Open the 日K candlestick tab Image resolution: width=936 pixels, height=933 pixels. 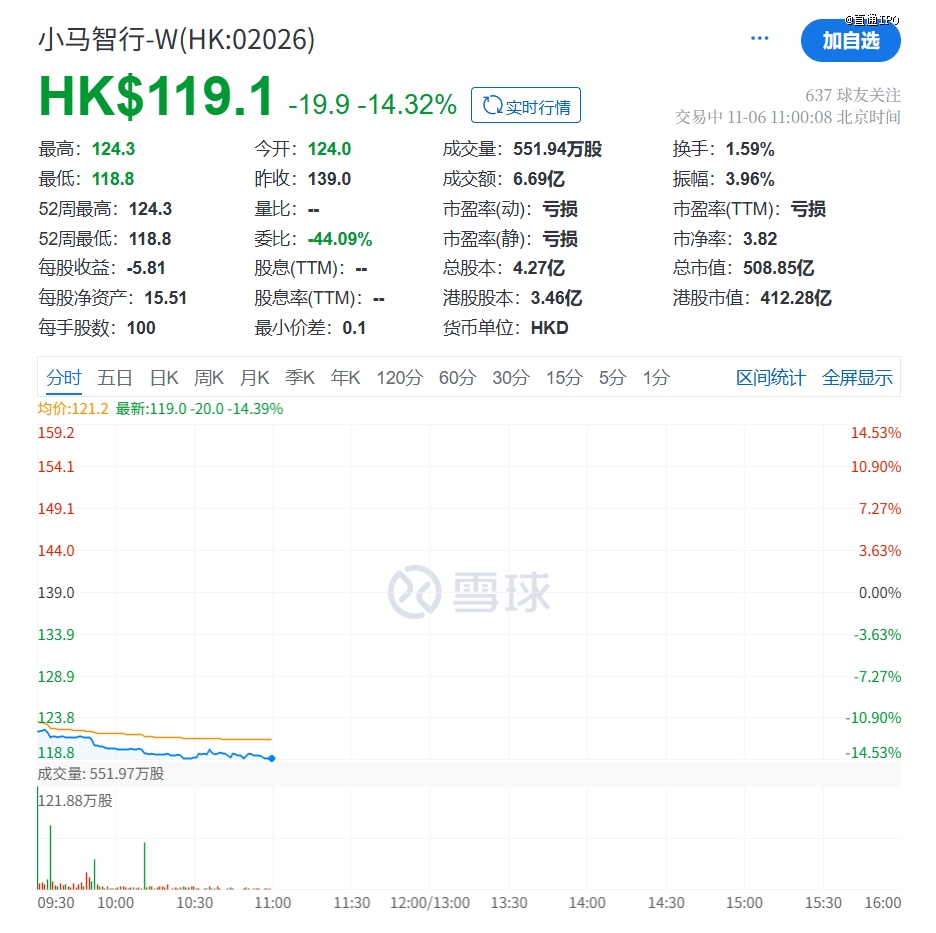(164, 378)
